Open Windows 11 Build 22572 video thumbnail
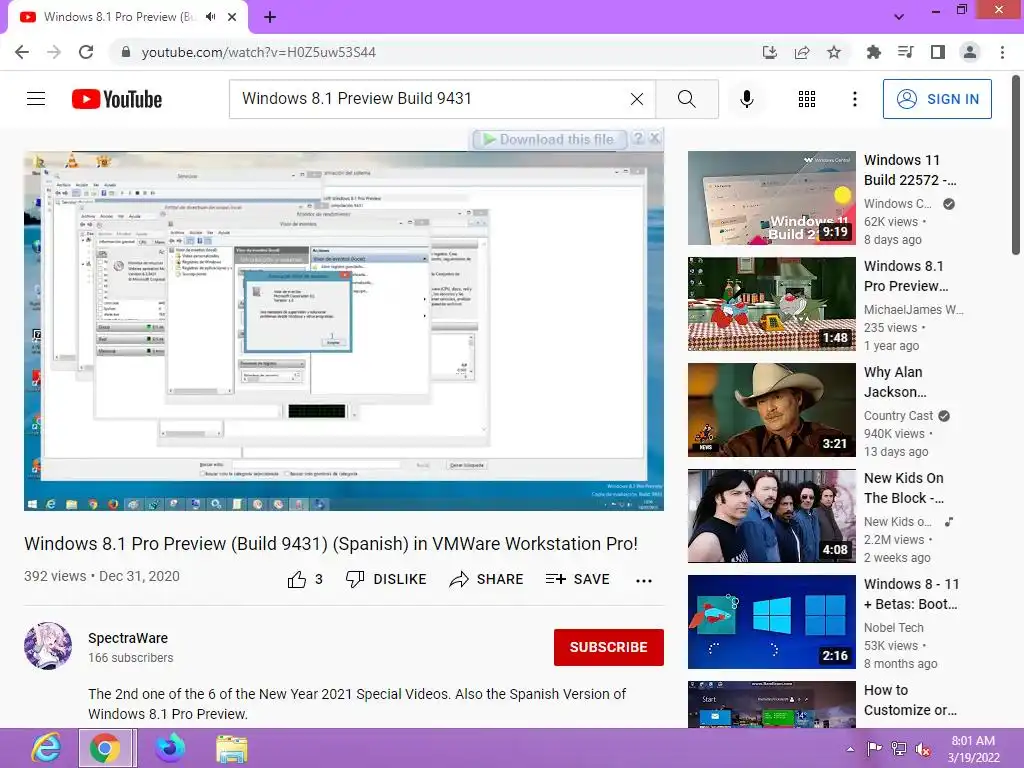This screenshot has height=768, width=1024. point(771,198)
